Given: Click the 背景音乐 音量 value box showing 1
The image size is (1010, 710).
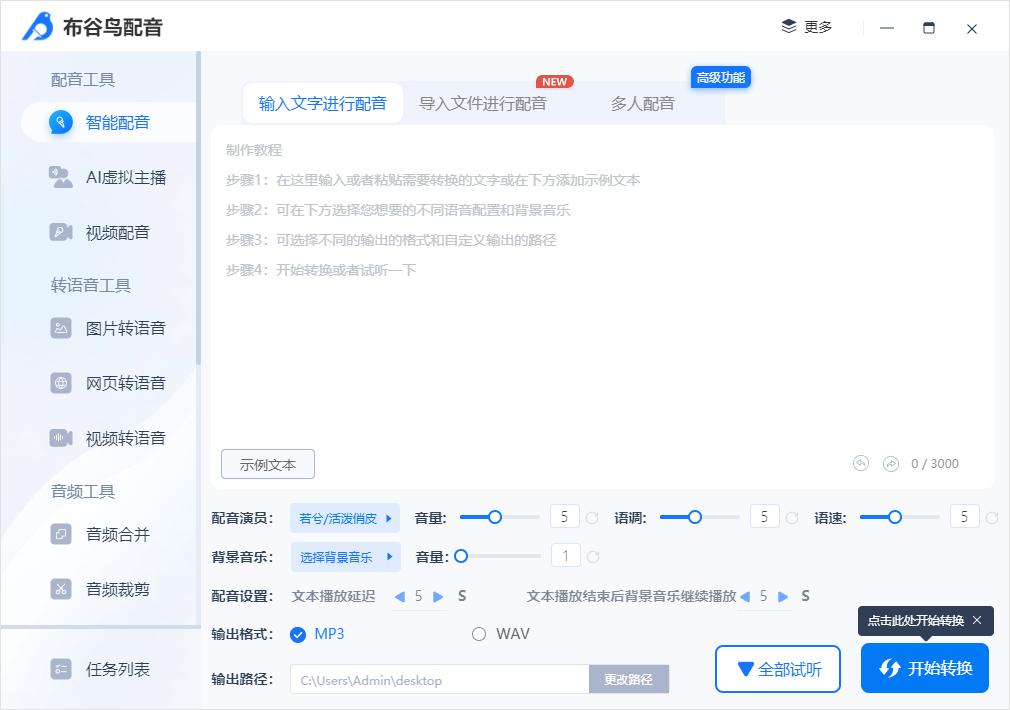Looking at the screenshot, I should tap(566, 555).
